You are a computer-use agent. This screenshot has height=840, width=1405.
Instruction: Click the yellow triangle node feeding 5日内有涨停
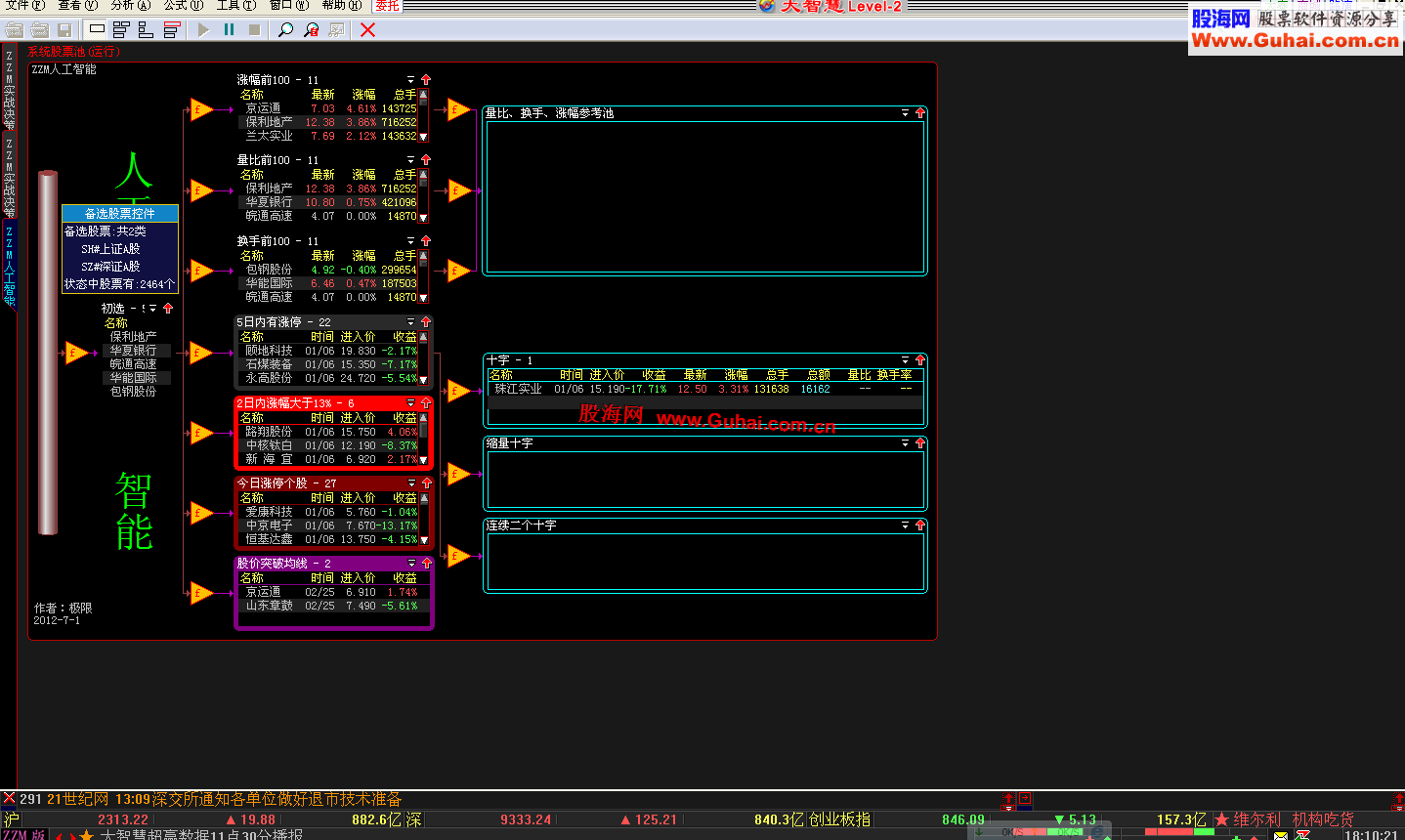(x=201, y=352)
